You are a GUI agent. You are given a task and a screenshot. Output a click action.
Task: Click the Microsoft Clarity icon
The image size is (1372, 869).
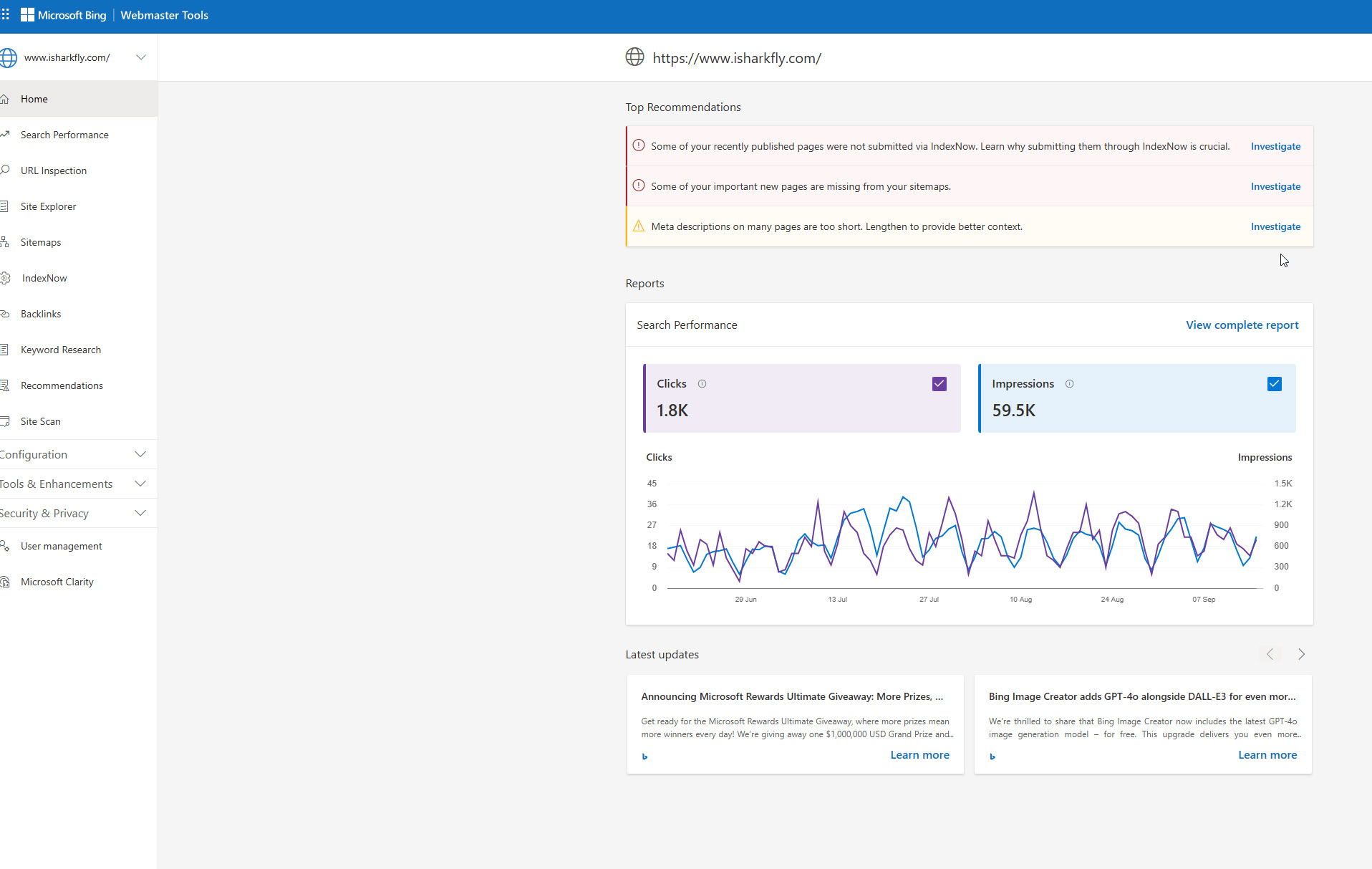4,582
